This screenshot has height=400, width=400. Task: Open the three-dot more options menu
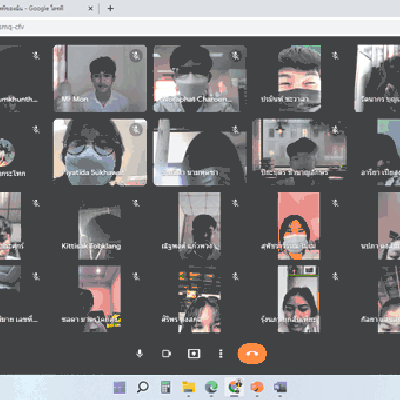pyautogui.click(x=220, y=353)
